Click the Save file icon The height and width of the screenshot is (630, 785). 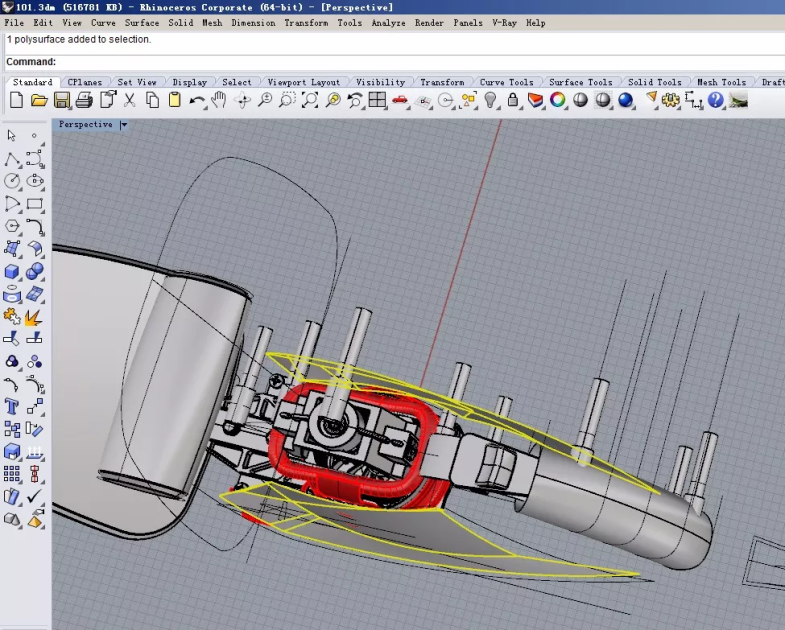62,100
